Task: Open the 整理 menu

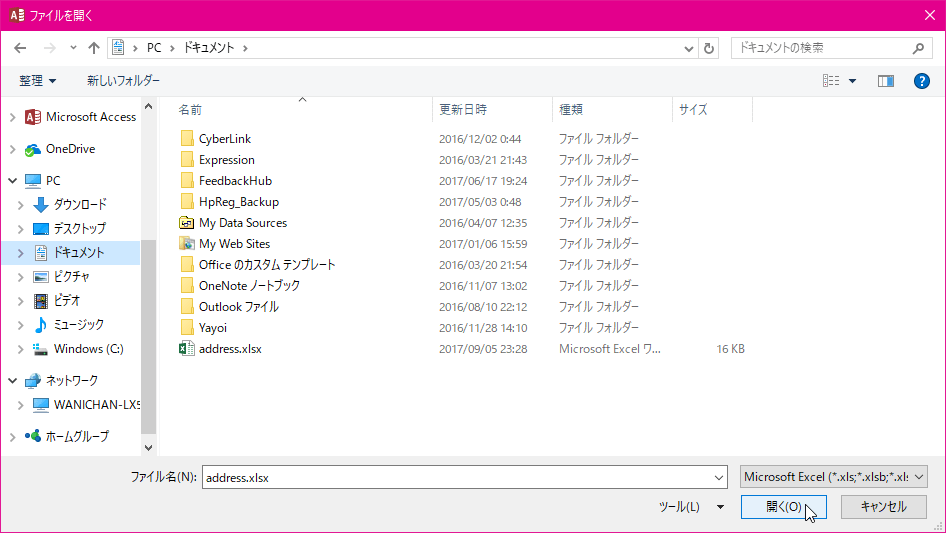Action: [37, 81]
